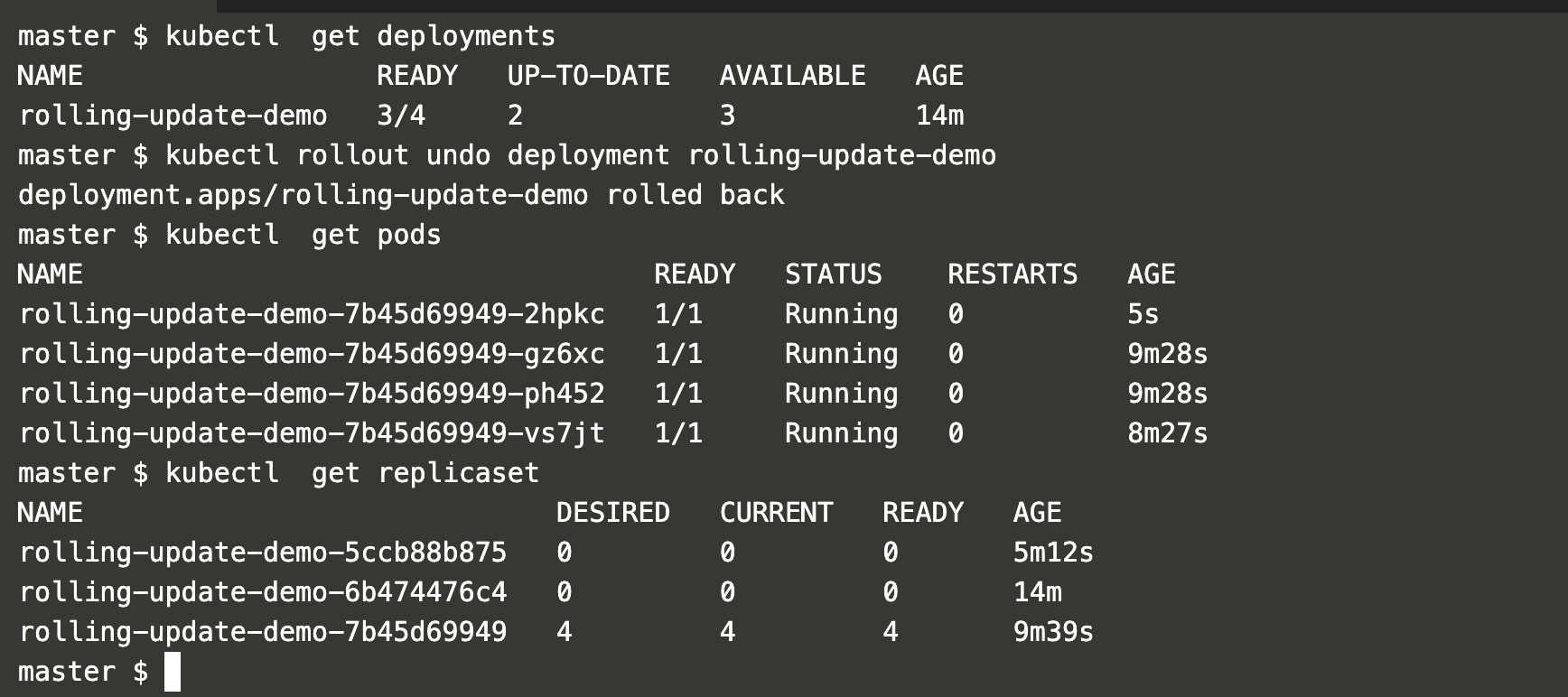Click the deployment age '14m' value

939,116
